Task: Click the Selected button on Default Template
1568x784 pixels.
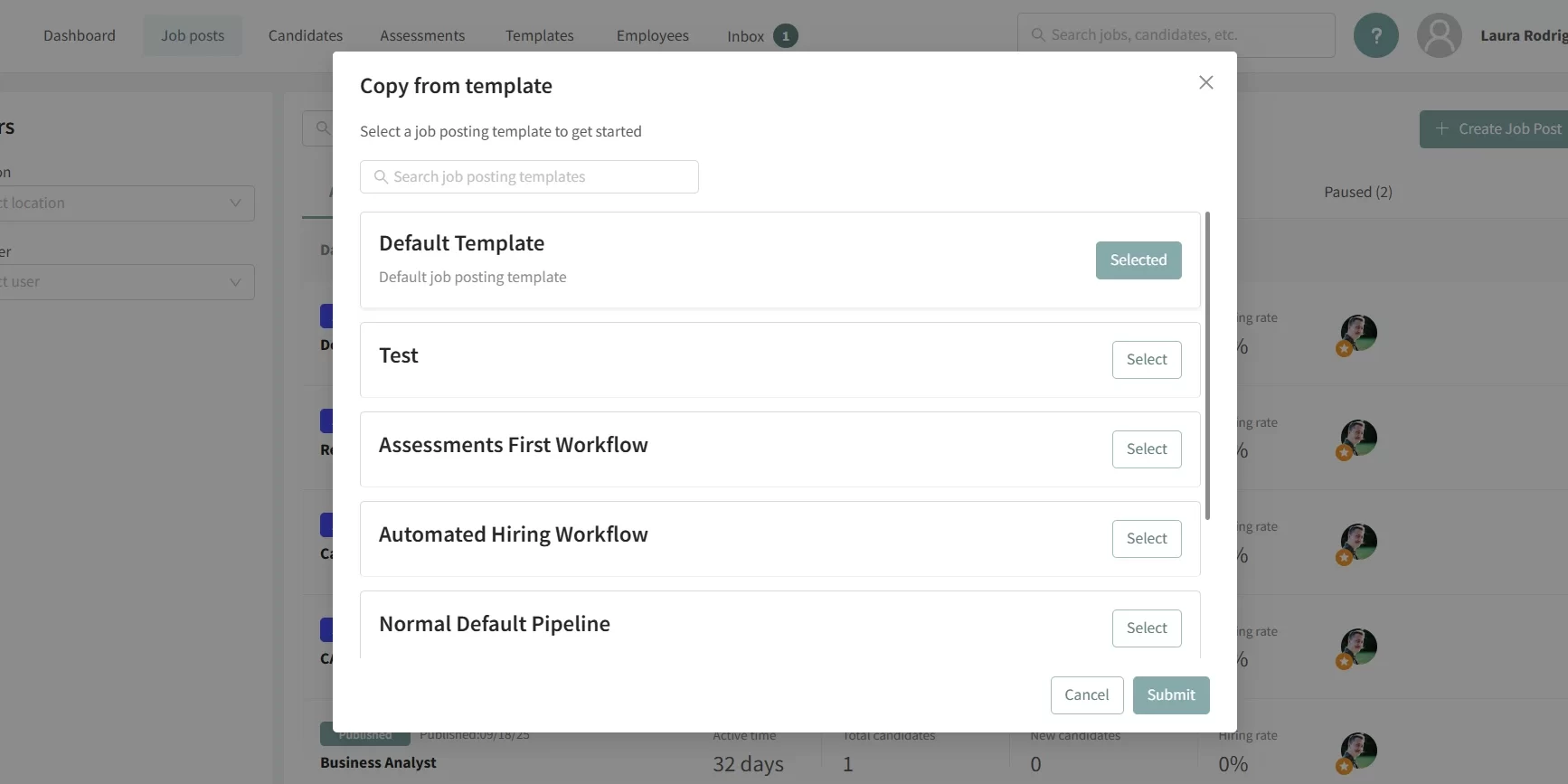Action: (x=1138, y=260)
